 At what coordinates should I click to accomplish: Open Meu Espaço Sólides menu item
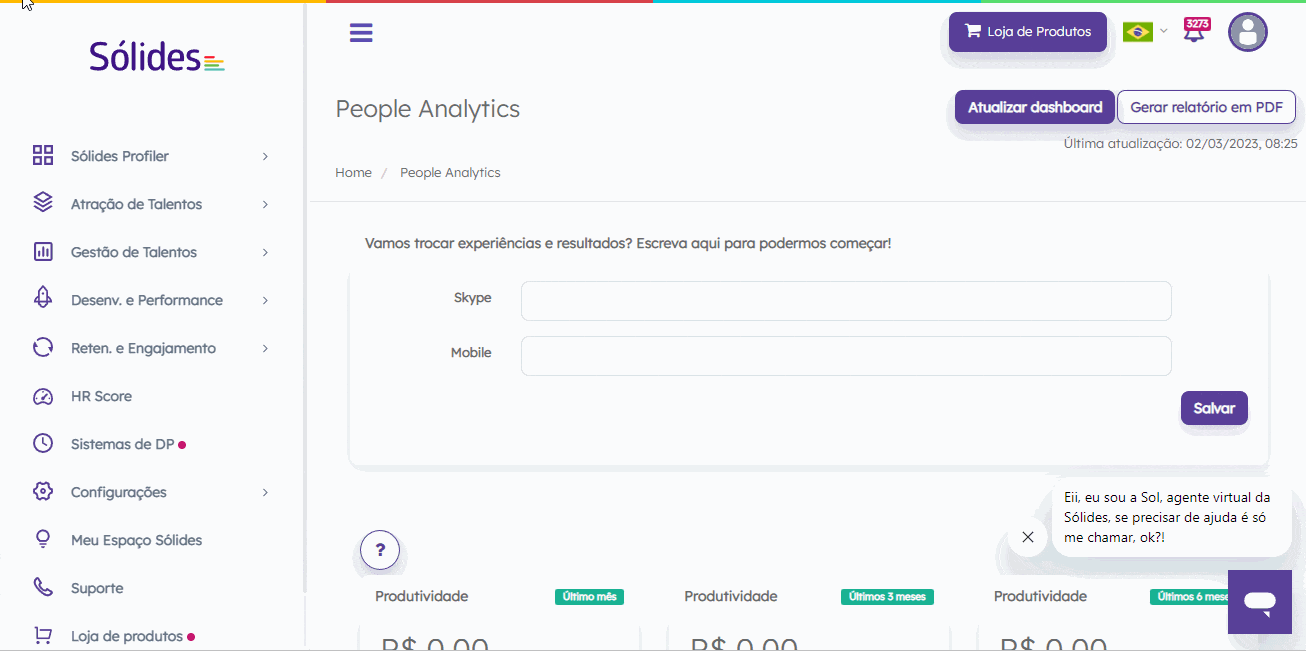click(136, 540)
